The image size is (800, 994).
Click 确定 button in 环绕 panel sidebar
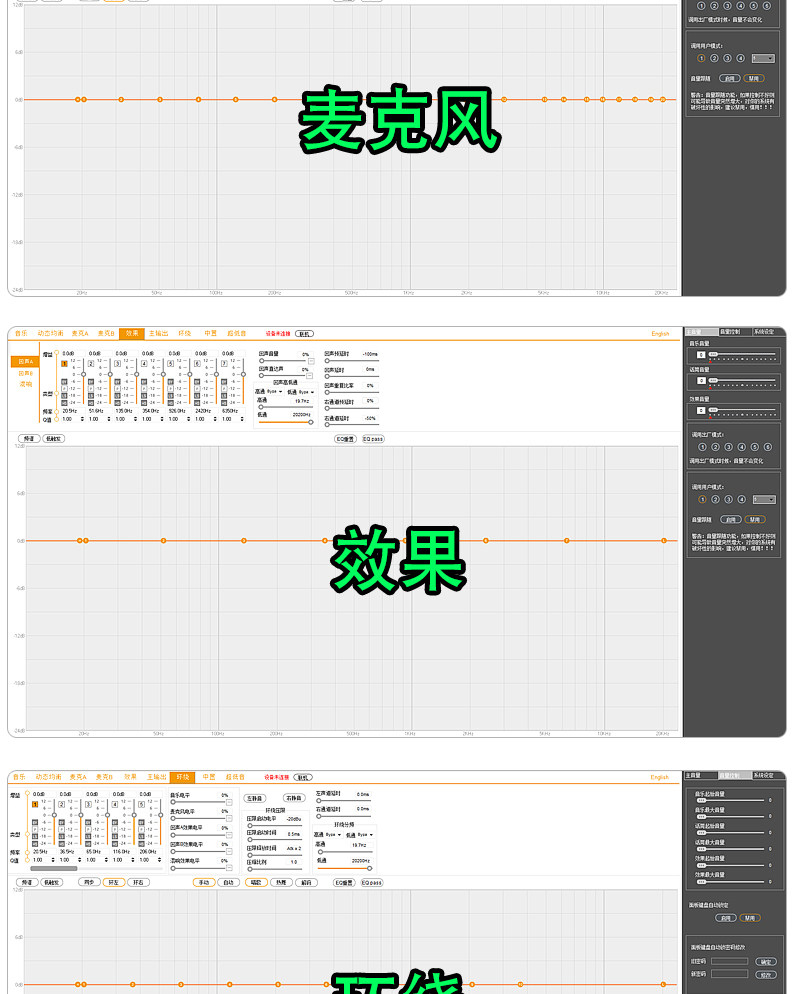(x=766, y=962)
